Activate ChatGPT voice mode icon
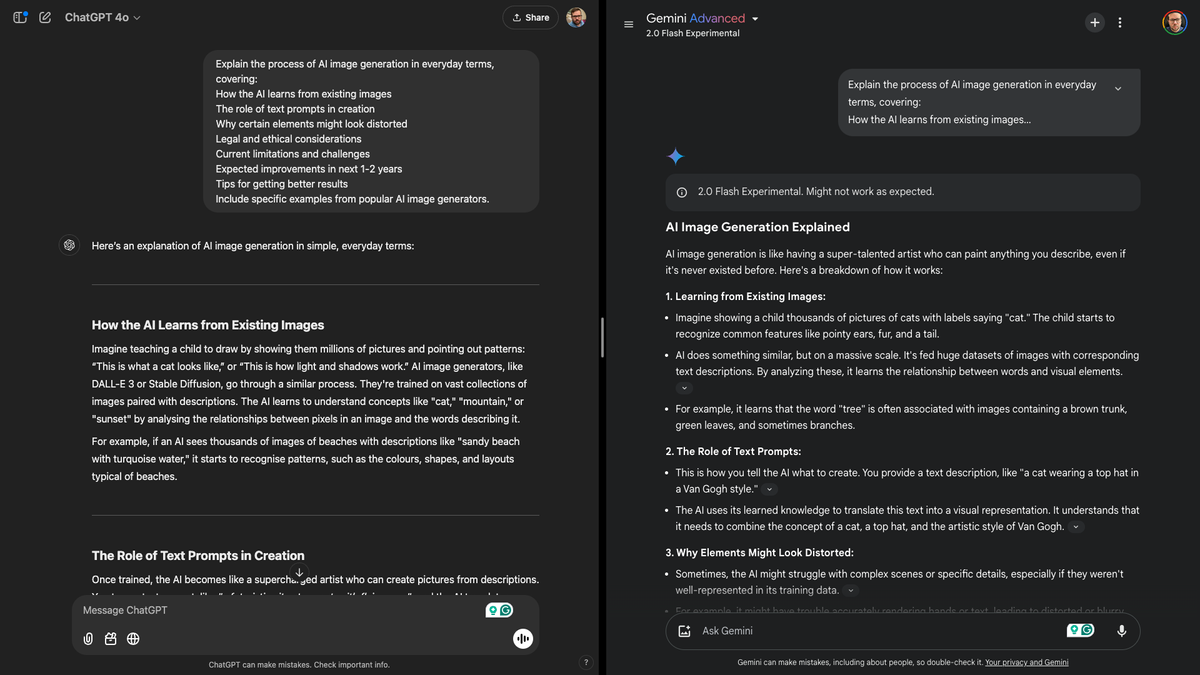Viewport: 1200px width, 675px height. (x=523, y=638)
